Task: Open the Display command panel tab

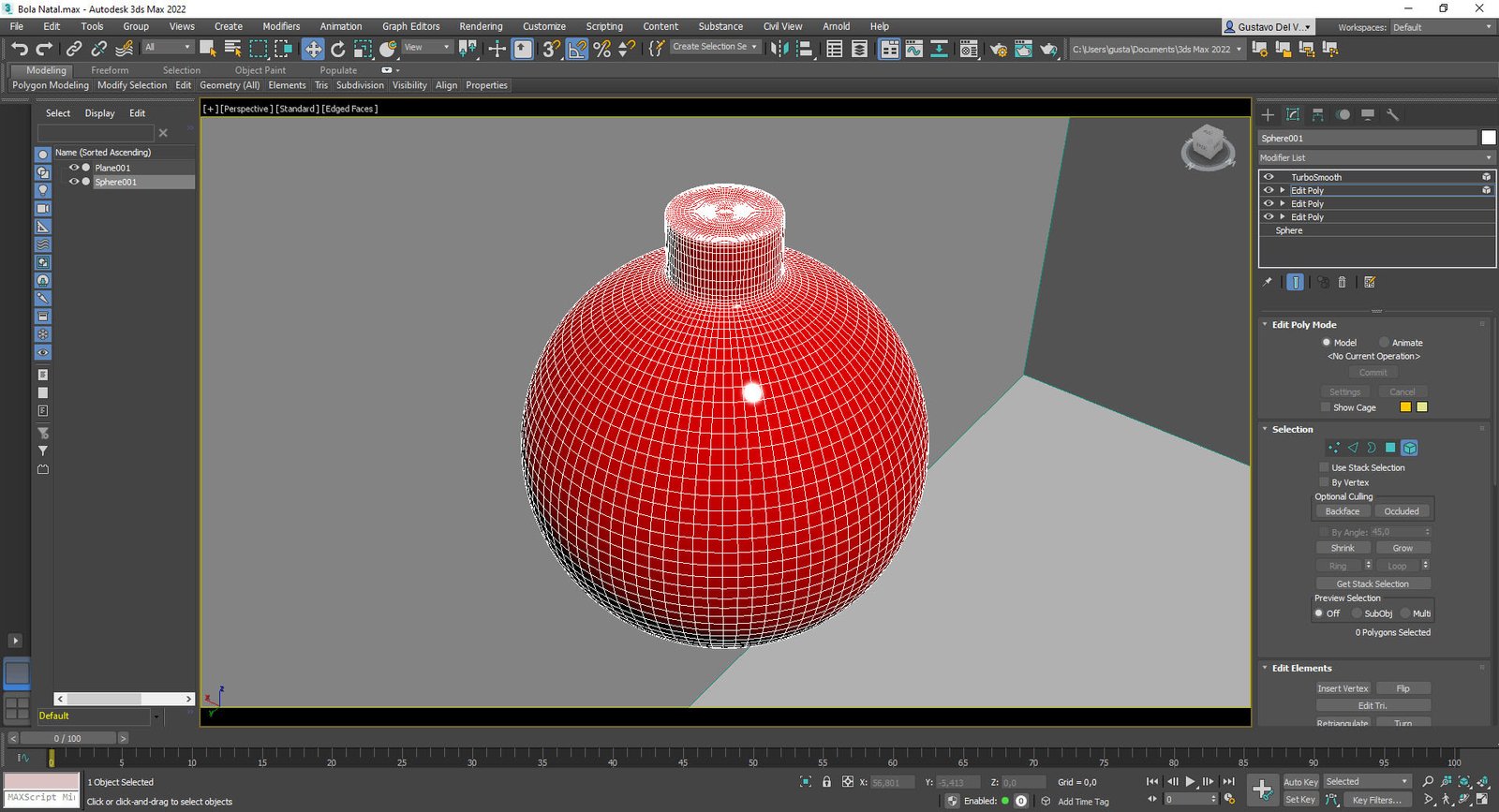Action: click(x=1368, y=114)
